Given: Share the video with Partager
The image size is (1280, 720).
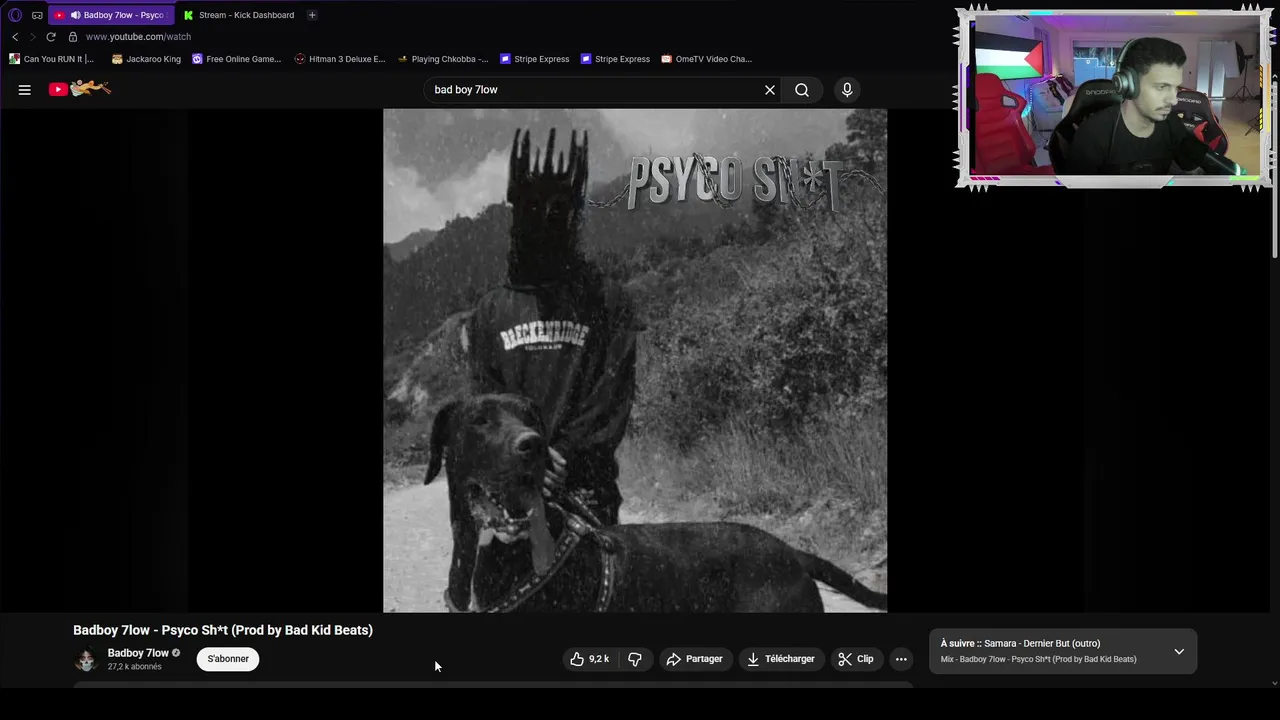Looking at the screenshot, I should click(x=694, y=659).
